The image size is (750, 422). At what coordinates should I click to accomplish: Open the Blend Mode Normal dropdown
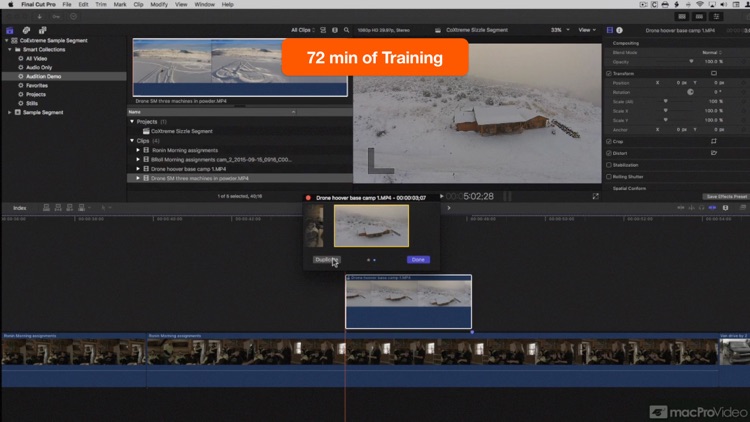712,53
